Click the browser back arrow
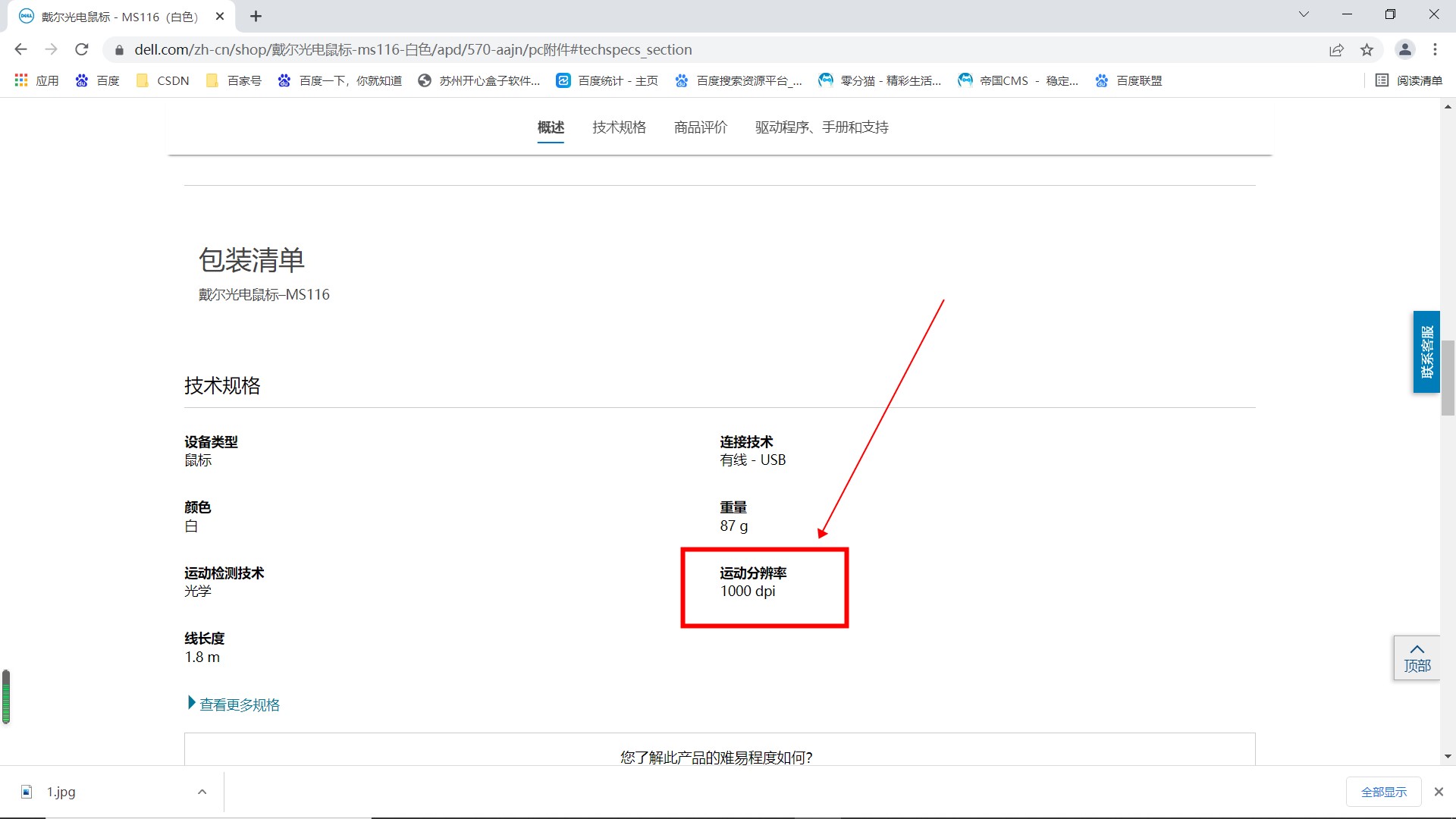 20,49
